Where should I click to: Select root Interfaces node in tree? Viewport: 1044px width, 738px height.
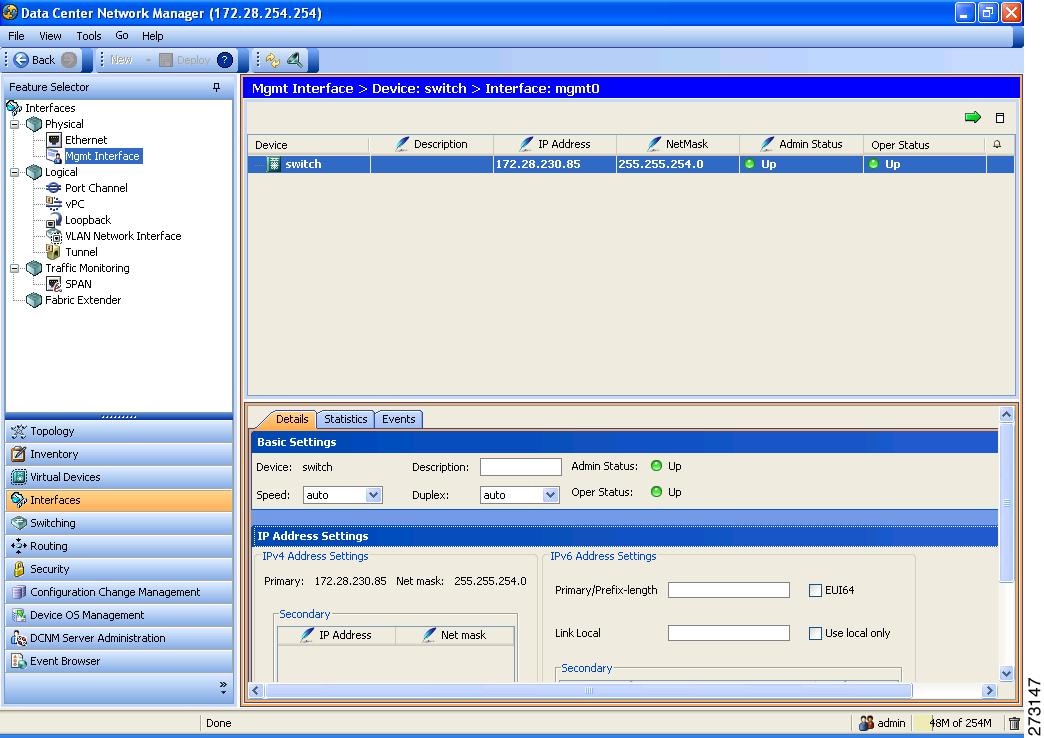(50, 108)
